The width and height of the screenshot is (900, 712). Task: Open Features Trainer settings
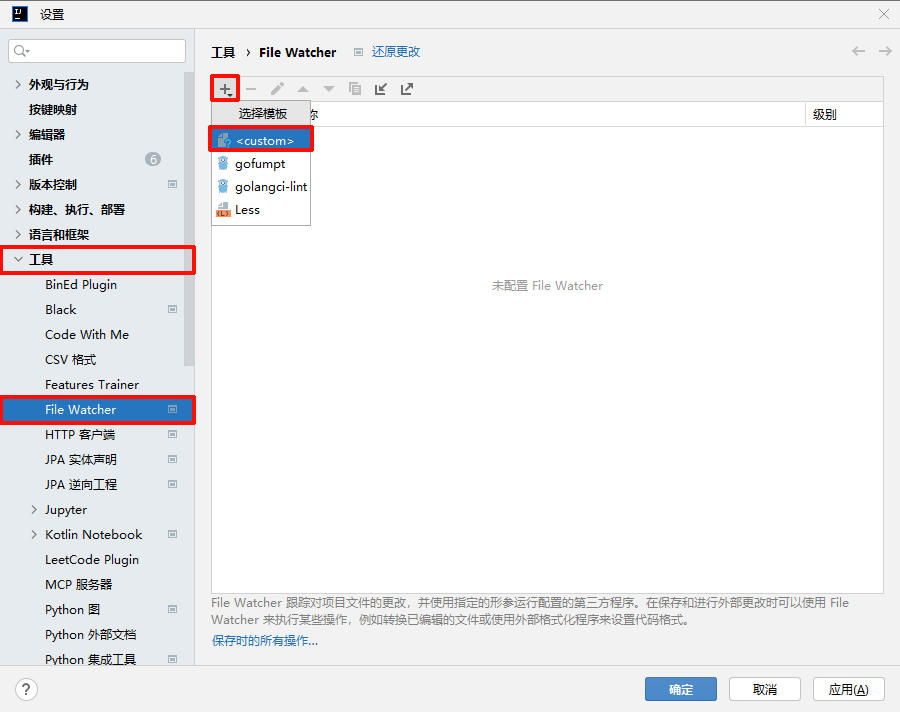tap(92, 385)
